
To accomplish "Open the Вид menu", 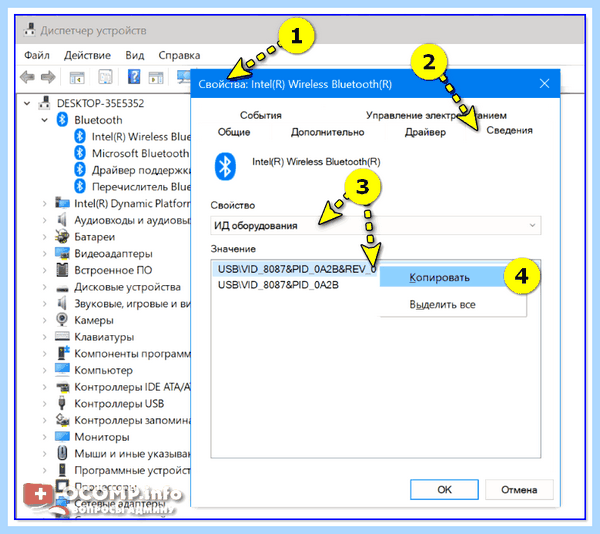I will click(x=135, y=55).
